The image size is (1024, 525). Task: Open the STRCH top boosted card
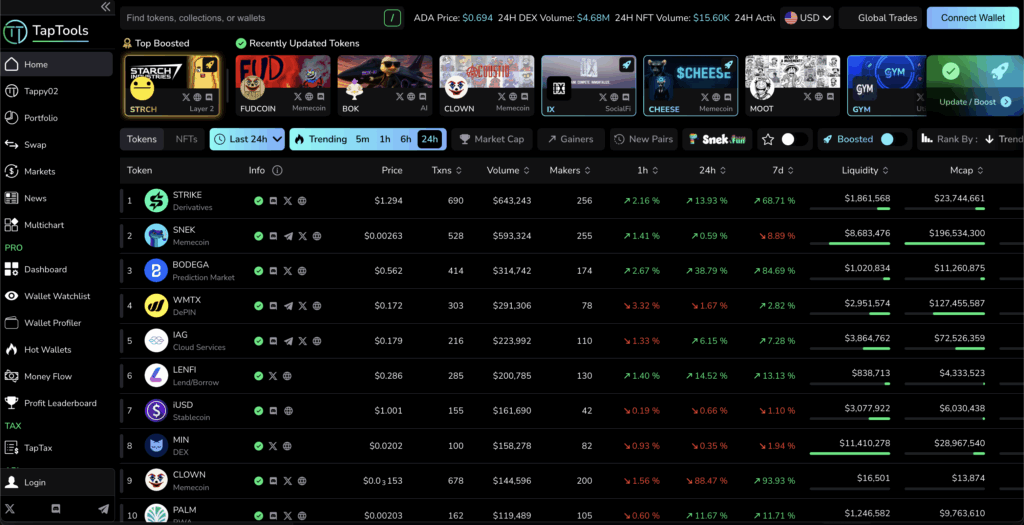tap(172, 86)
